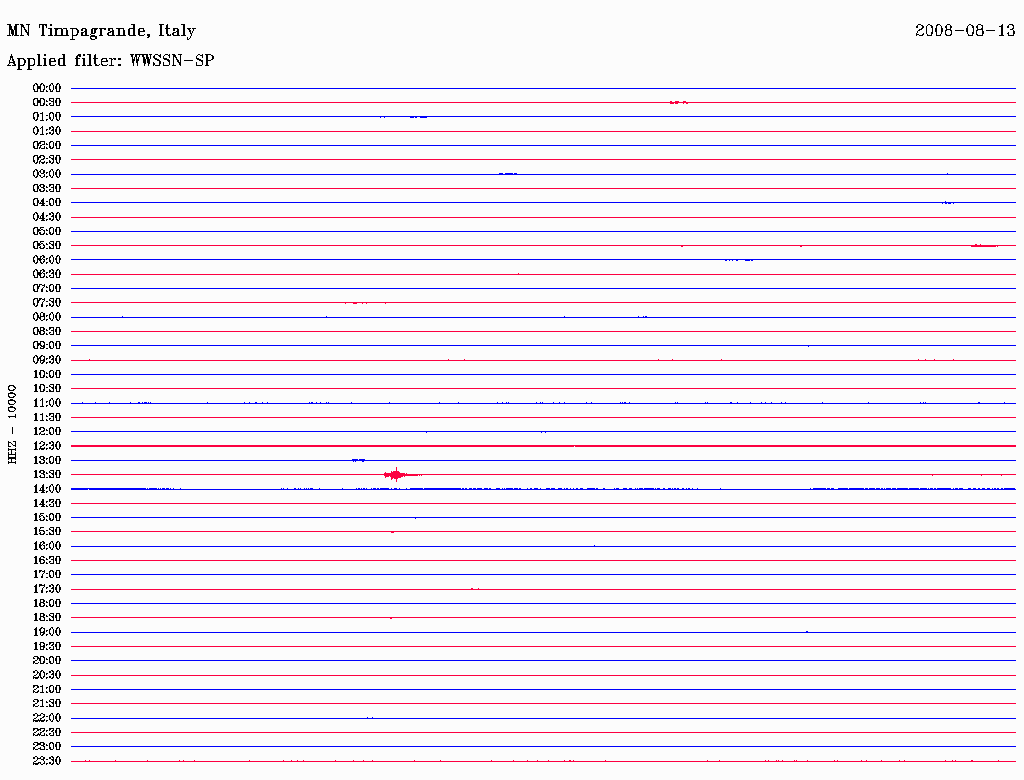The height and width of the screenshot is (780, 1024).
Task: Select the 20:00 time label
Action: tap(47, 660)
